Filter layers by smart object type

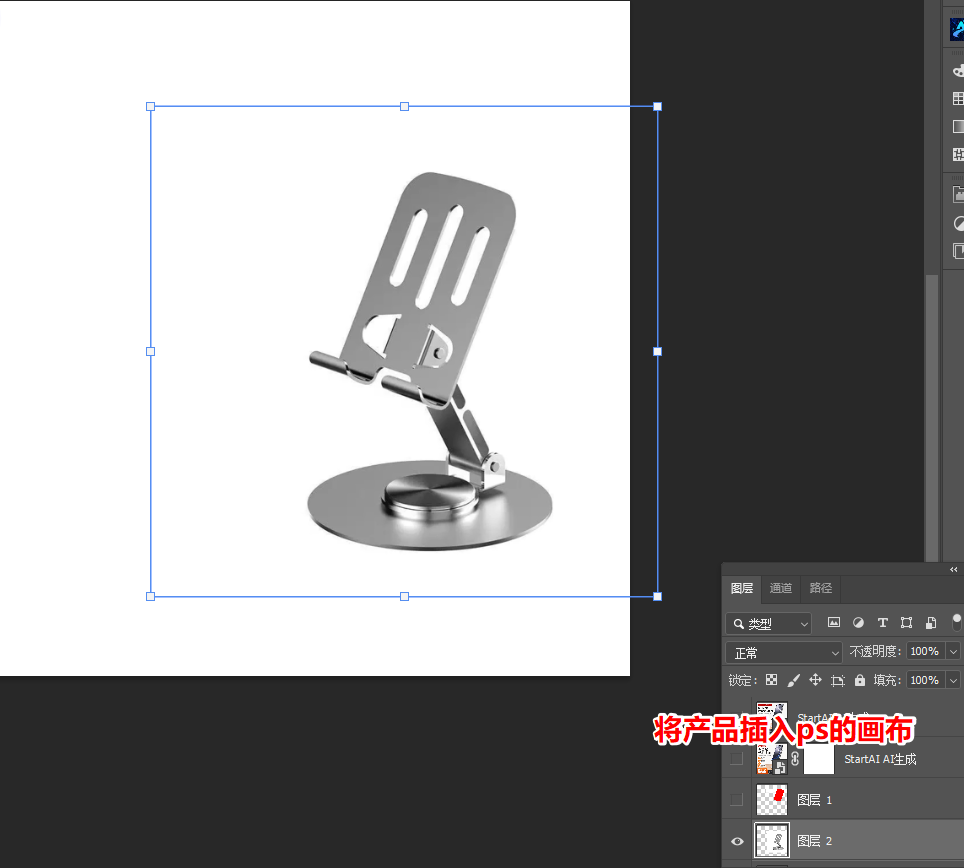[931, 623]
